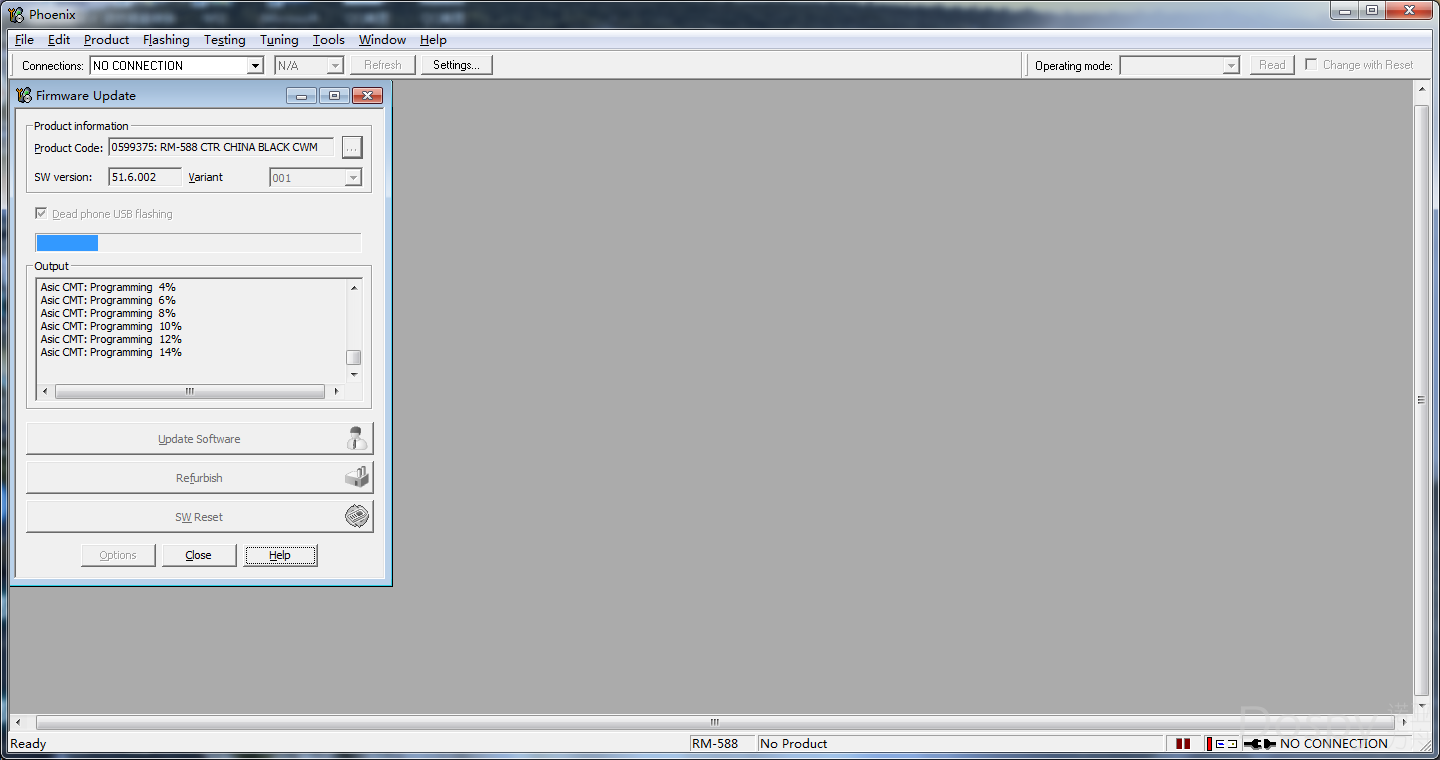Click the Refurbish button

click(199, 478)
